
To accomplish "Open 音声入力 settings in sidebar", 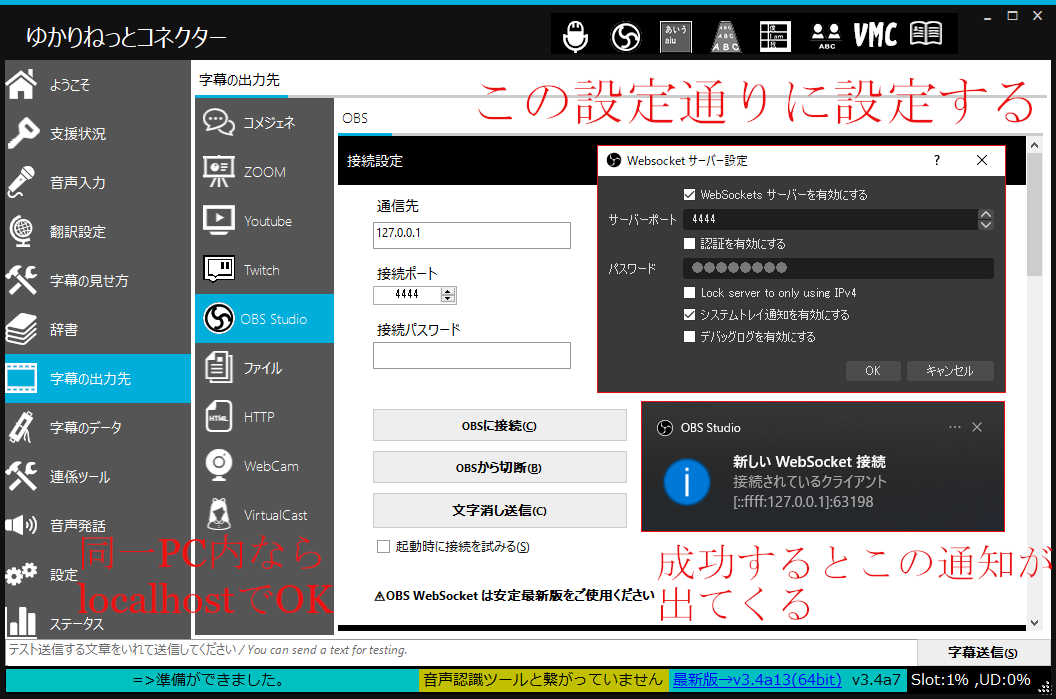I will click(98, 182).
